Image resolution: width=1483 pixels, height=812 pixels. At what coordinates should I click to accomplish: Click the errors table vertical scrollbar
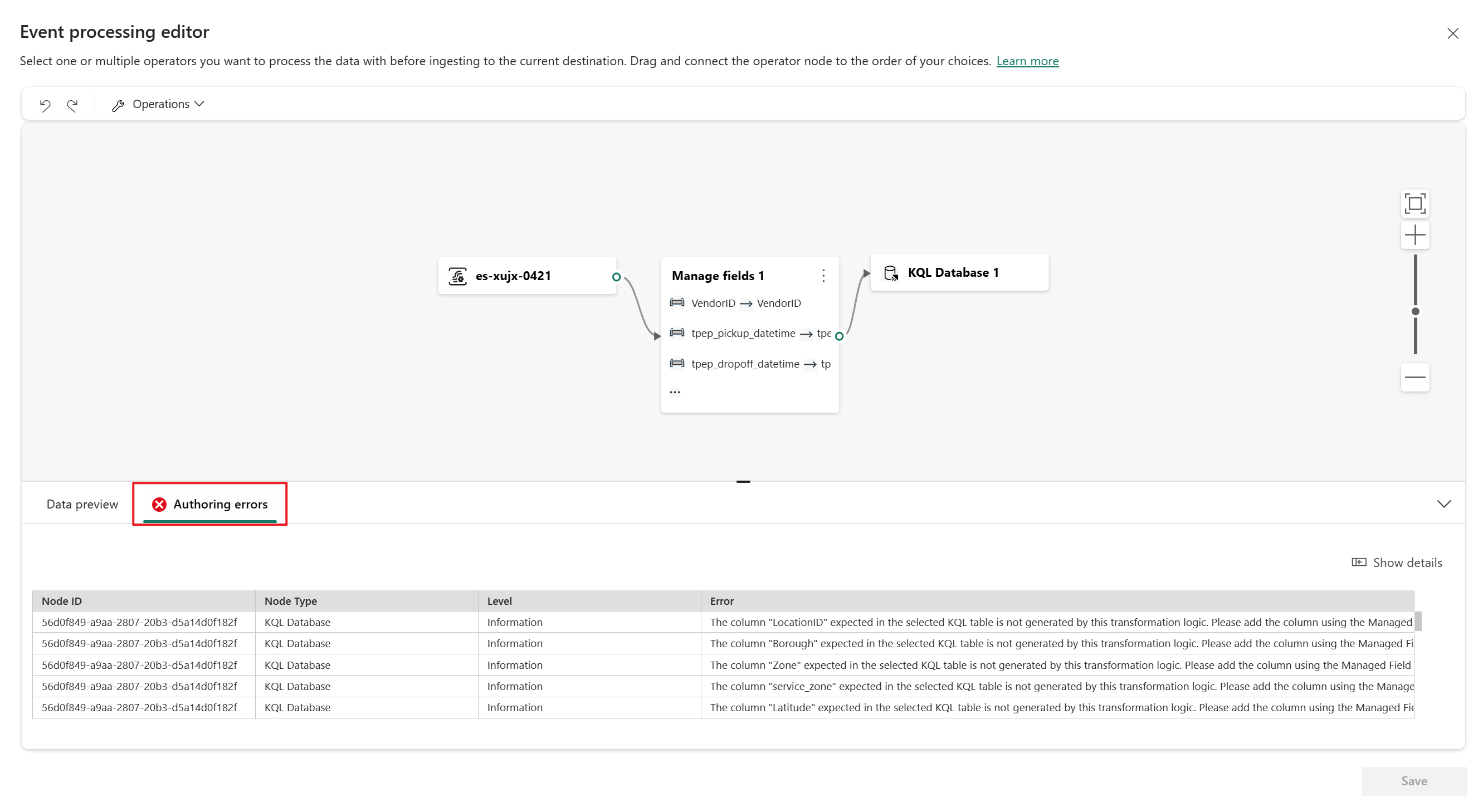point(1418,622)
